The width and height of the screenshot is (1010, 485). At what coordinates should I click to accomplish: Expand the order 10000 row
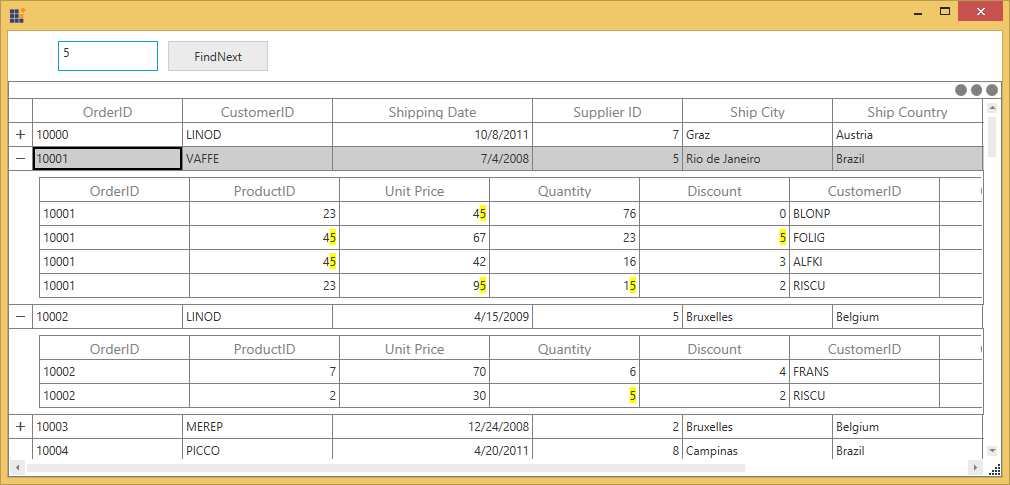click(21, 135)
